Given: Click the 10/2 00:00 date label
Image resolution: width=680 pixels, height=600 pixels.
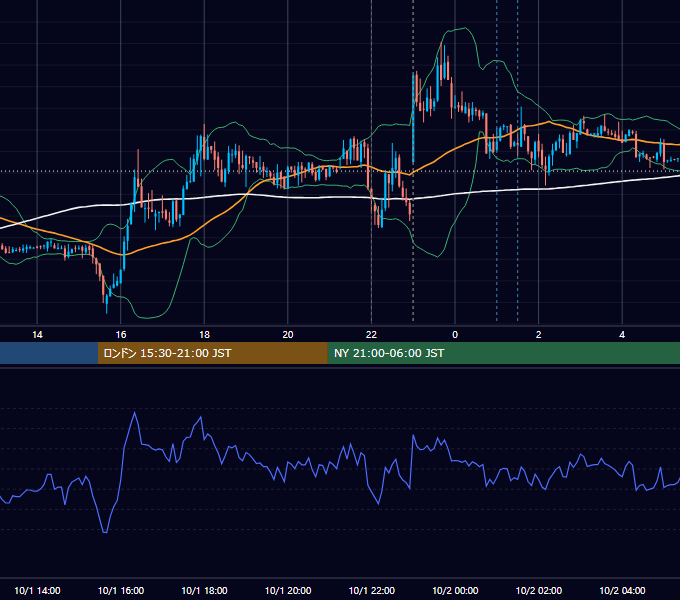Looking at the screenshot, I should [x=455, y=590].
